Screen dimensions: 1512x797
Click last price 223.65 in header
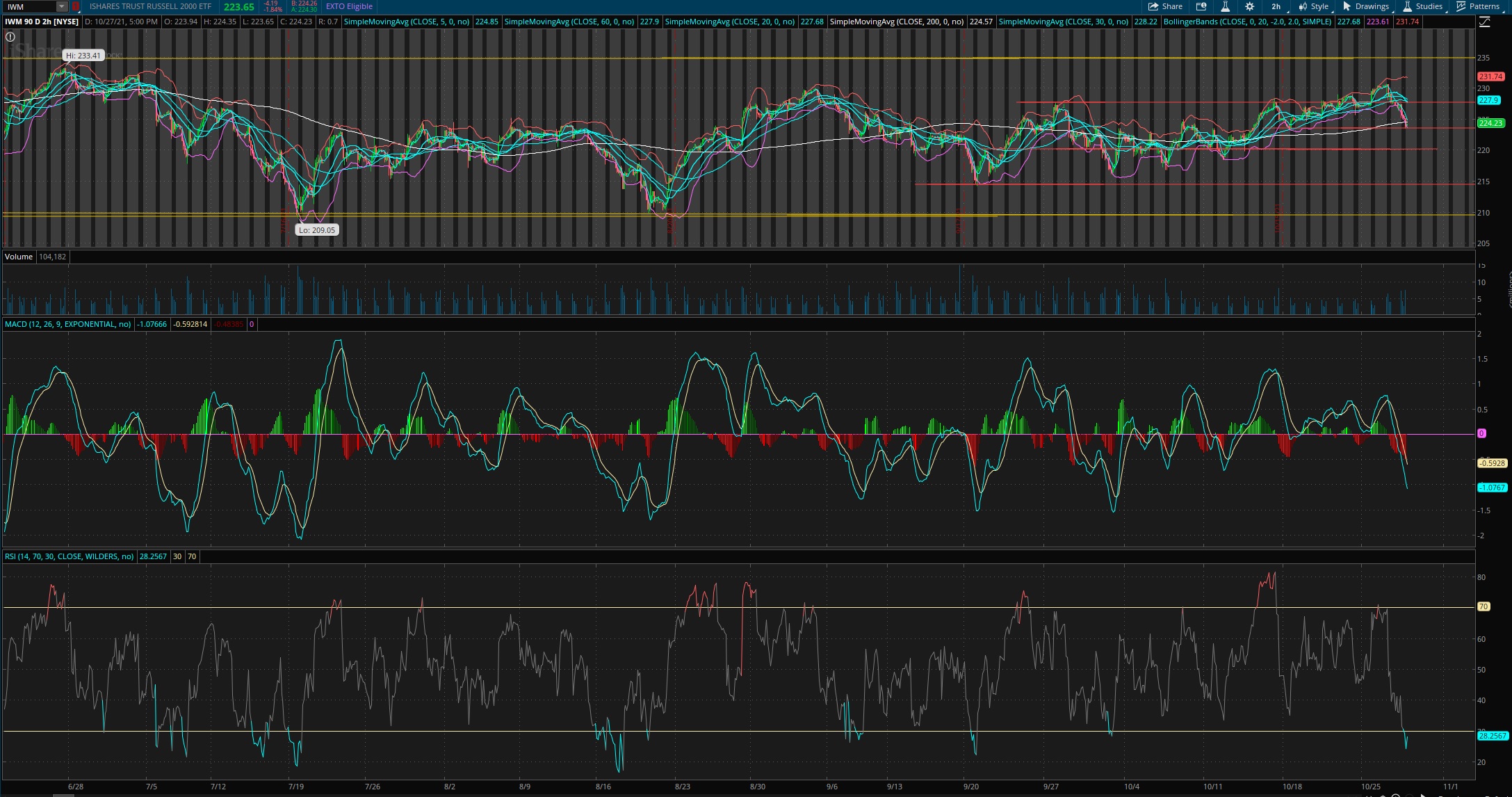[x=238, y=7]
